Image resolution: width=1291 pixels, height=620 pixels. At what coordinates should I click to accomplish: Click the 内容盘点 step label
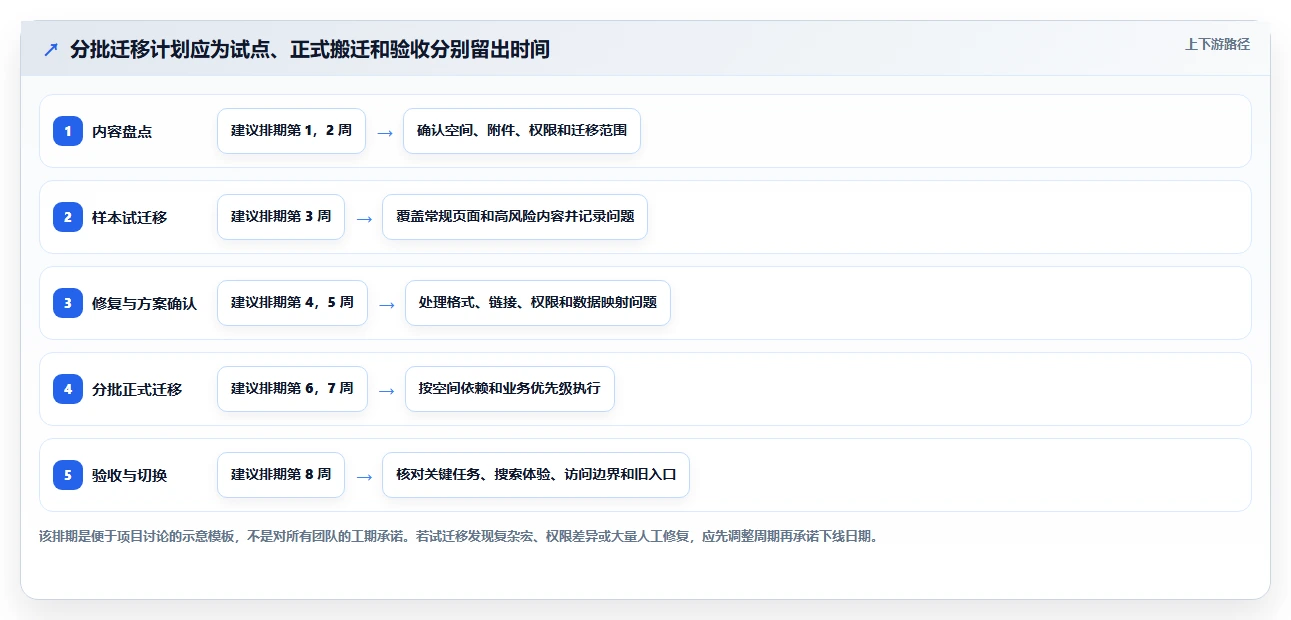click(x=122, y=131)
